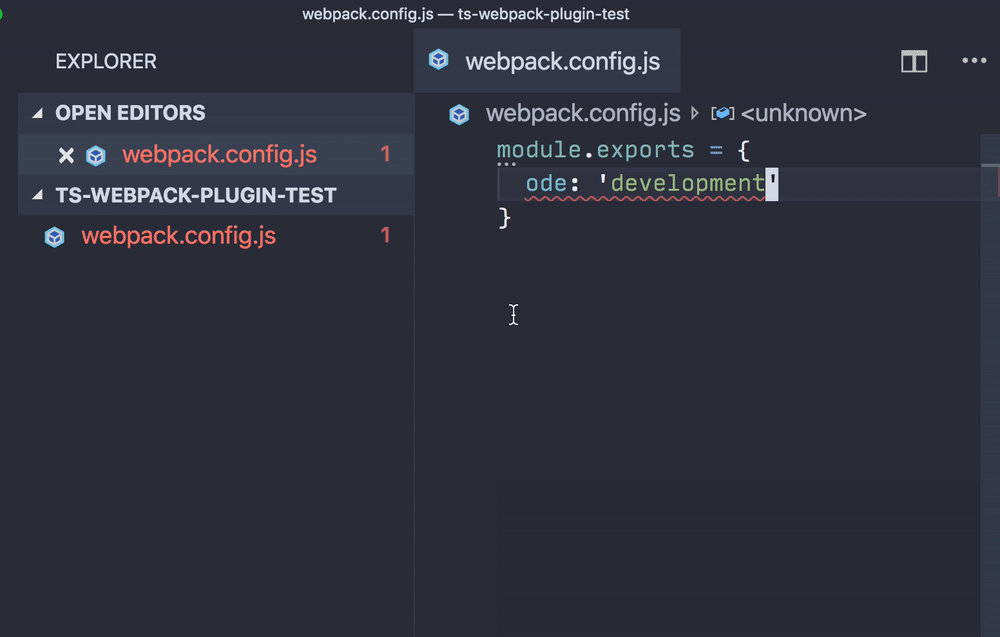Click <unknown> symbol in breadcrumb
This screenshot has height=637, width=1000.
pos(804,113)
